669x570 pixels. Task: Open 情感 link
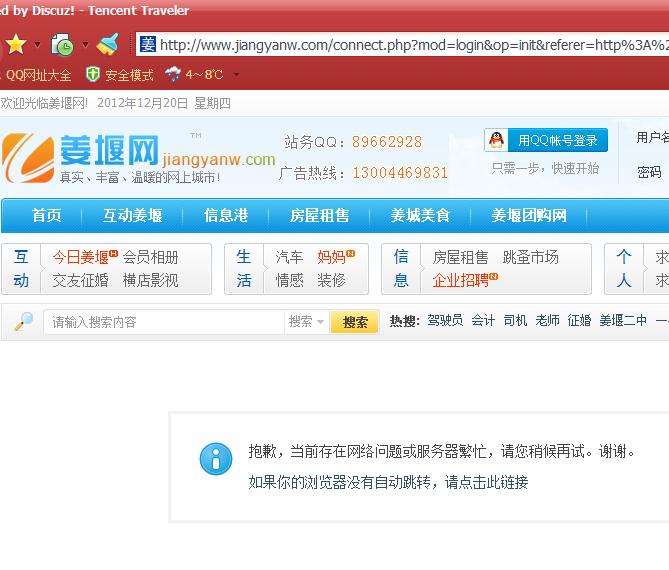[289, 280]
